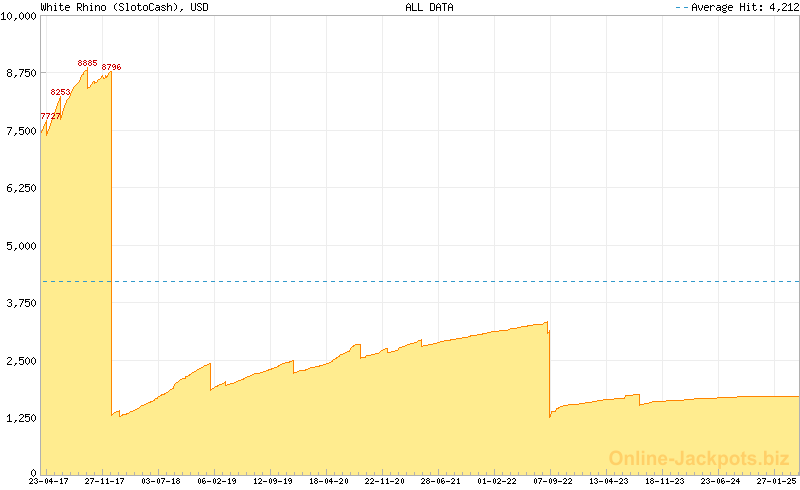Click the 1,250 y-axis label
This screenshot has height=490, width=800.
point(21,417)
